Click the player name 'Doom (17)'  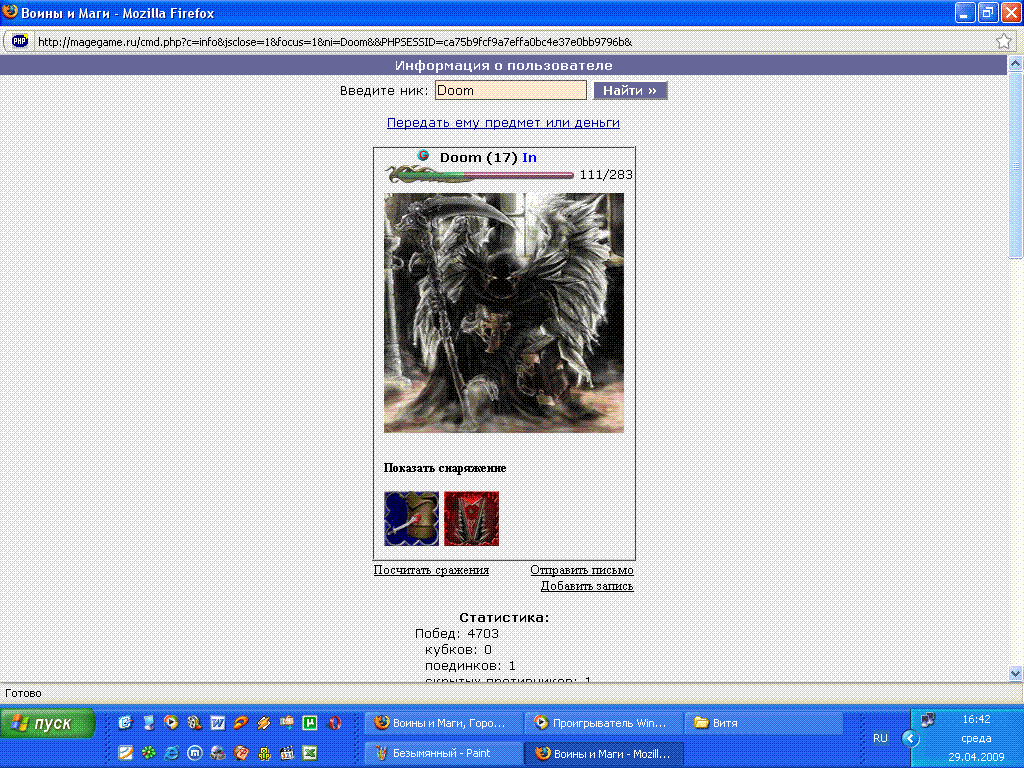(x=478, y=157)
